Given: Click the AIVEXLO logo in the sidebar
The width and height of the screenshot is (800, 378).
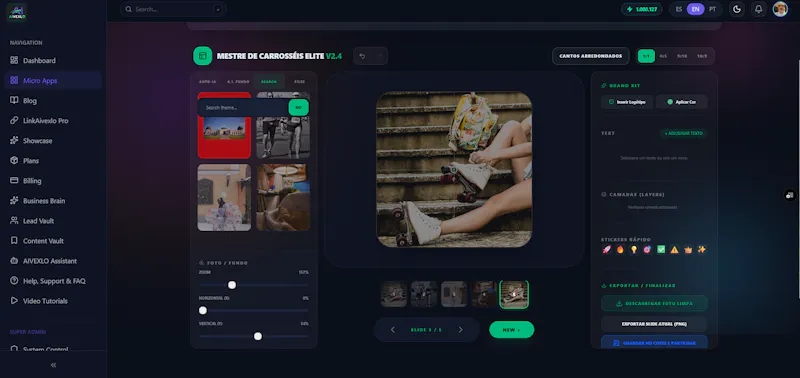Looking at the screenshot, I should pos(16,11).
